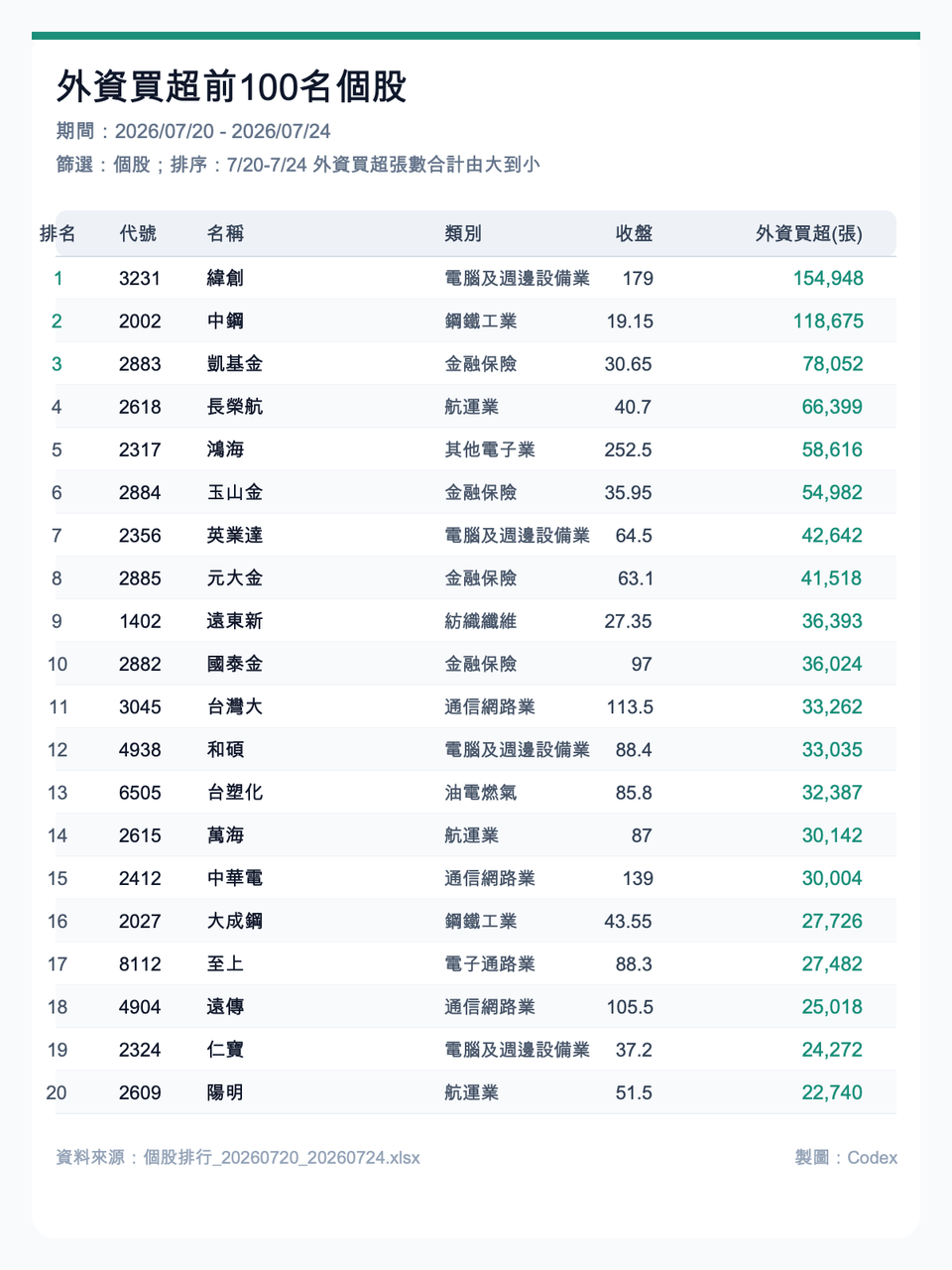This screenshot has height=1270, width=952.
Task: Click the 外資買超(張) column header
Action: pos(809,234)
